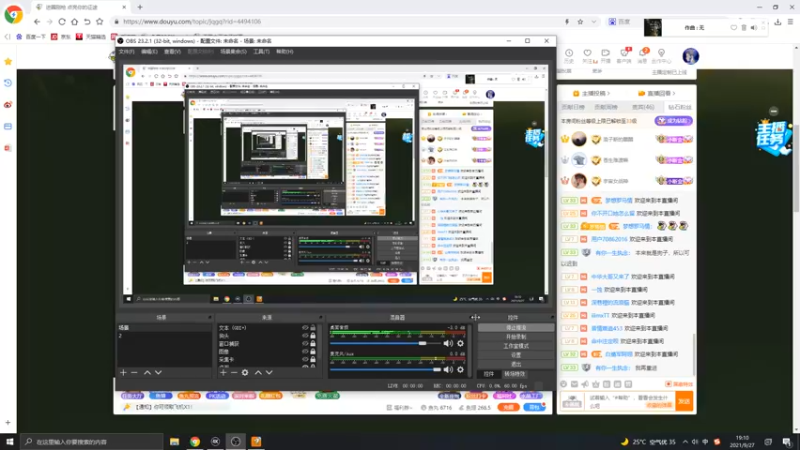
Task: Open OBS 文件(F) menu
Action: [x=126, y=52]
